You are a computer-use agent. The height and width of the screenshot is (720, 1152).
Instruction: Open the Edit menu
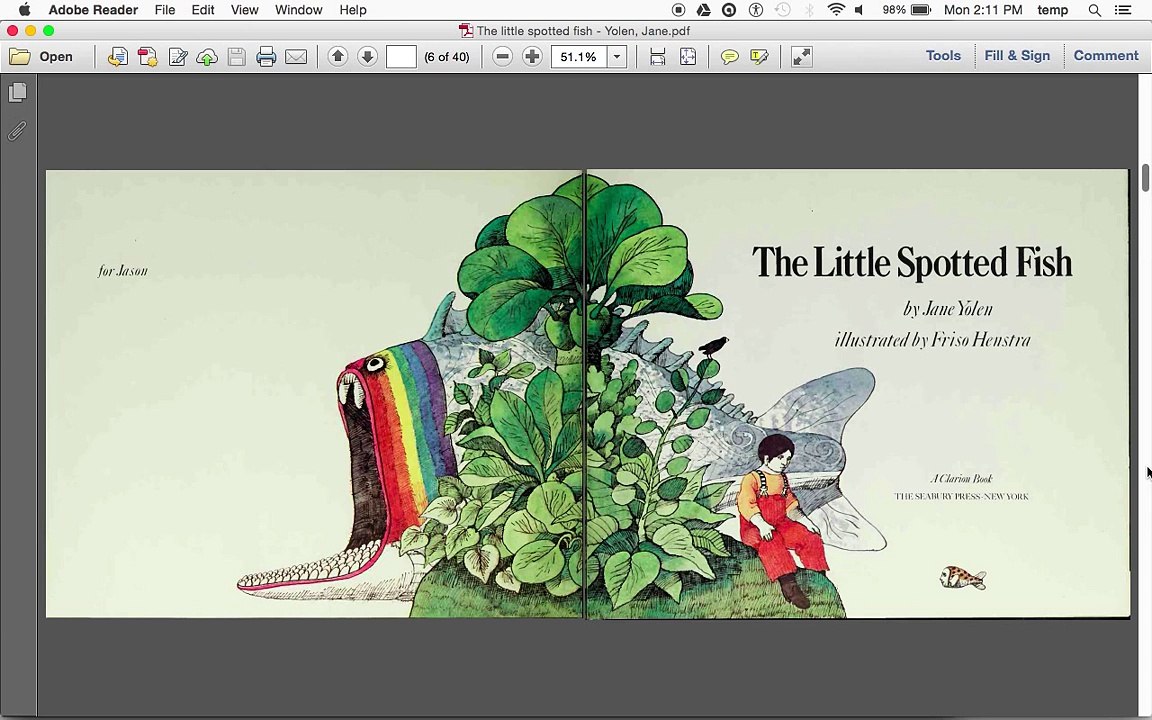tap(203, 10)
